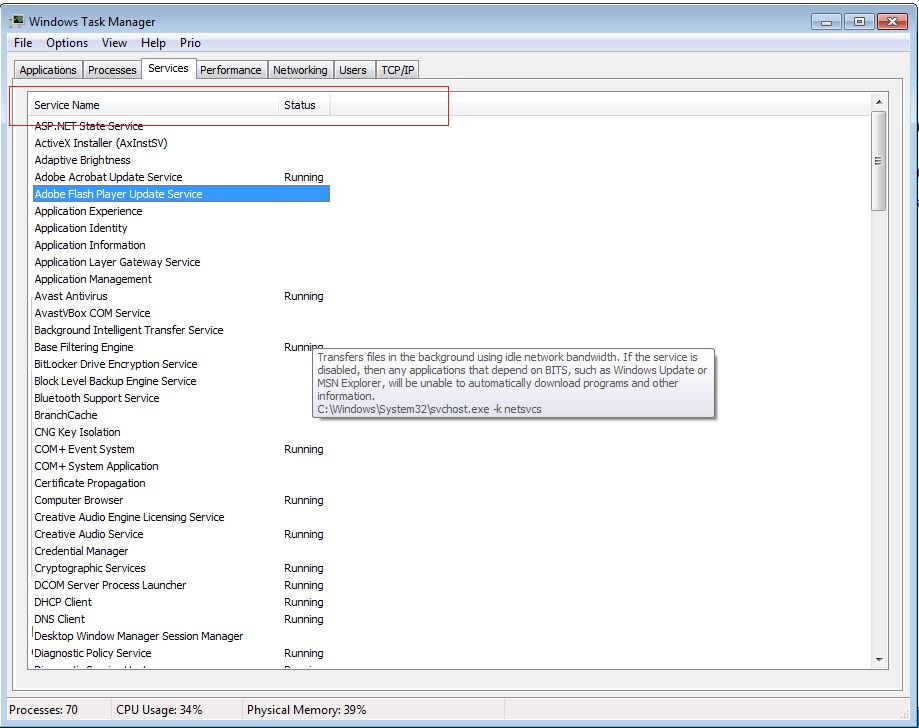Select Application Information service
The height and width of the screenshot is (728, 919).
tap(181, 245)
